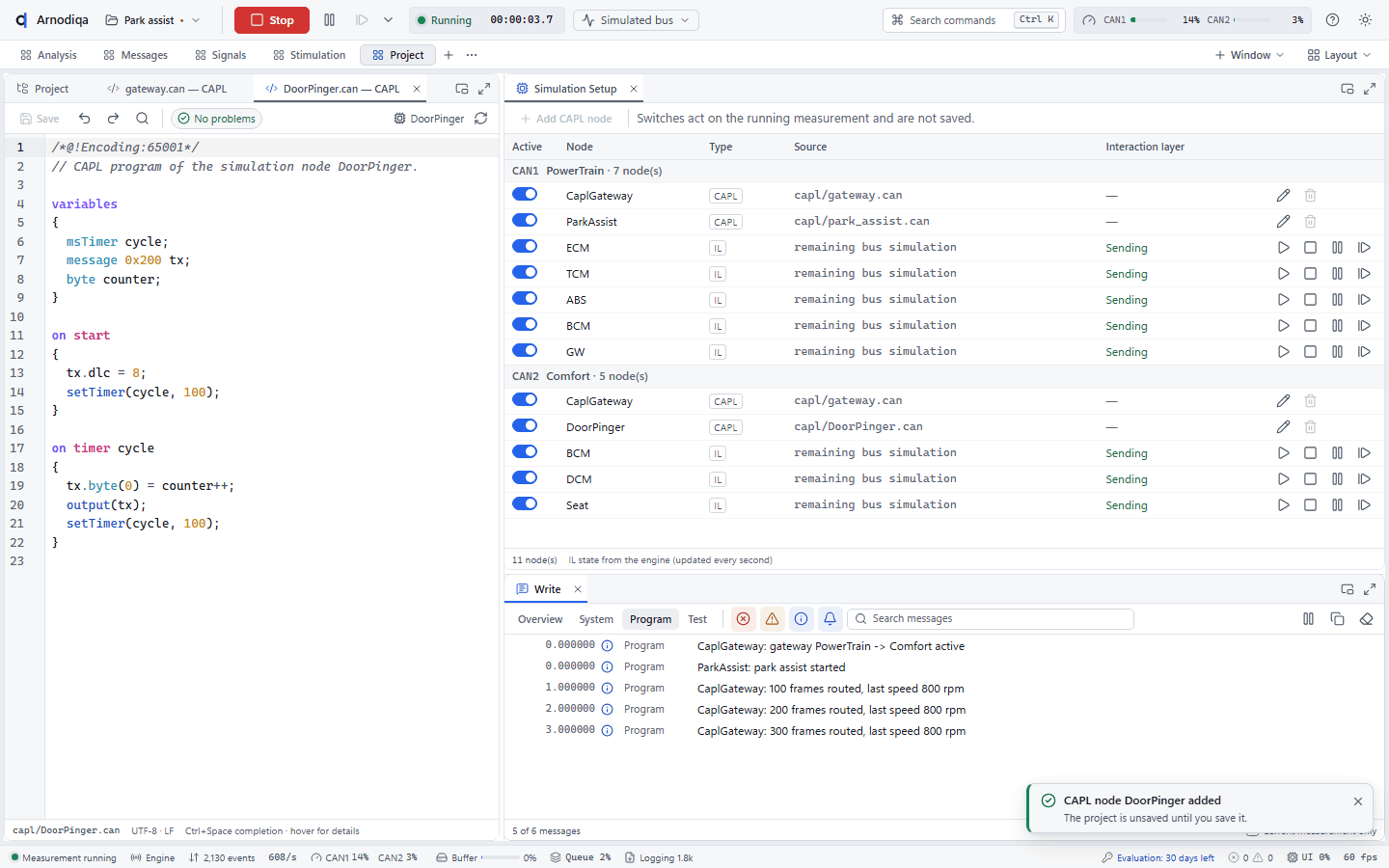
Task: Toggle the ParkAssist node active switch
Action: click(525, 221)
